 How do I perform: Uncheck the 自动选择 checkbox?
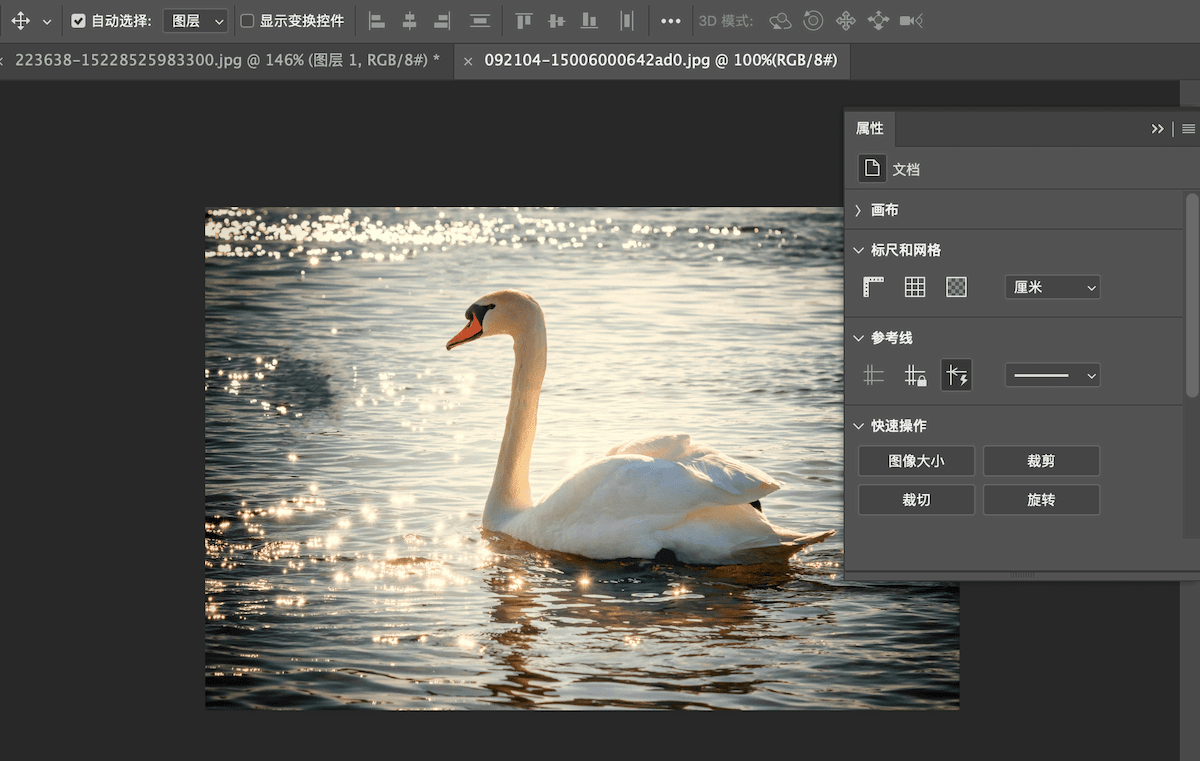pyautogui.click(x=78, y=21)
